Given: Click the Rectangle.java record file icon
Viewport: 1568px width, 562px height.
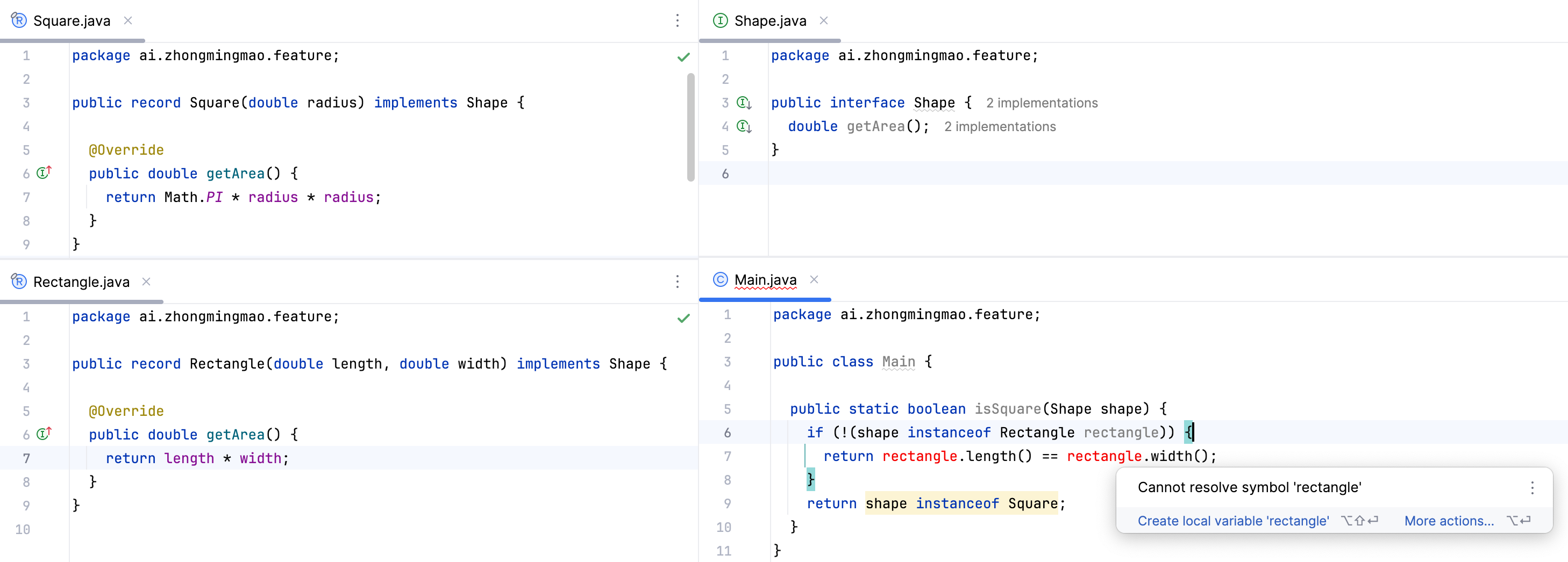Looking at the screenshot, I should coord(19,281).
